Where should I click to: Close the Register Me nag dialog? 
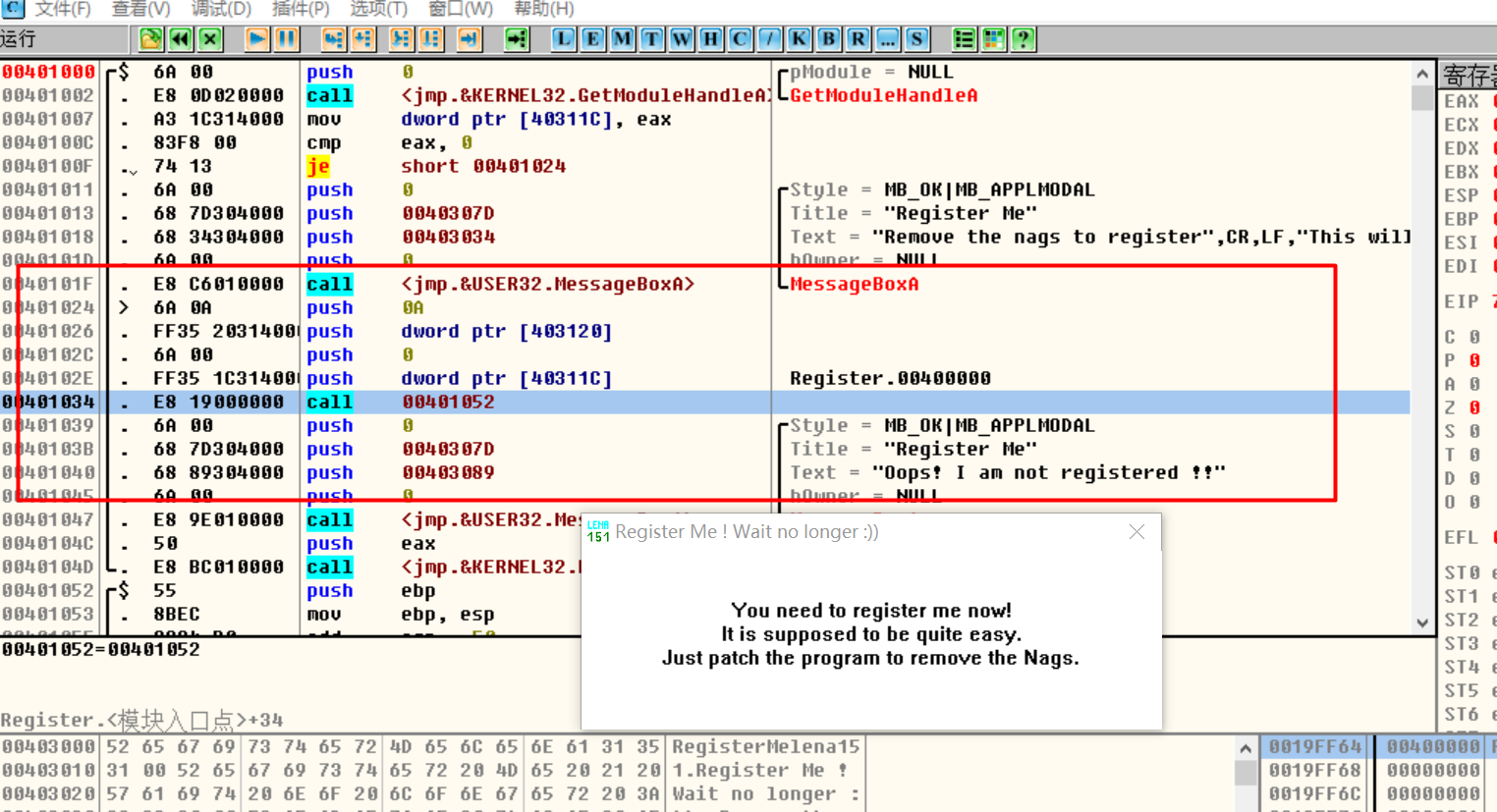(x=1137, y=532)
